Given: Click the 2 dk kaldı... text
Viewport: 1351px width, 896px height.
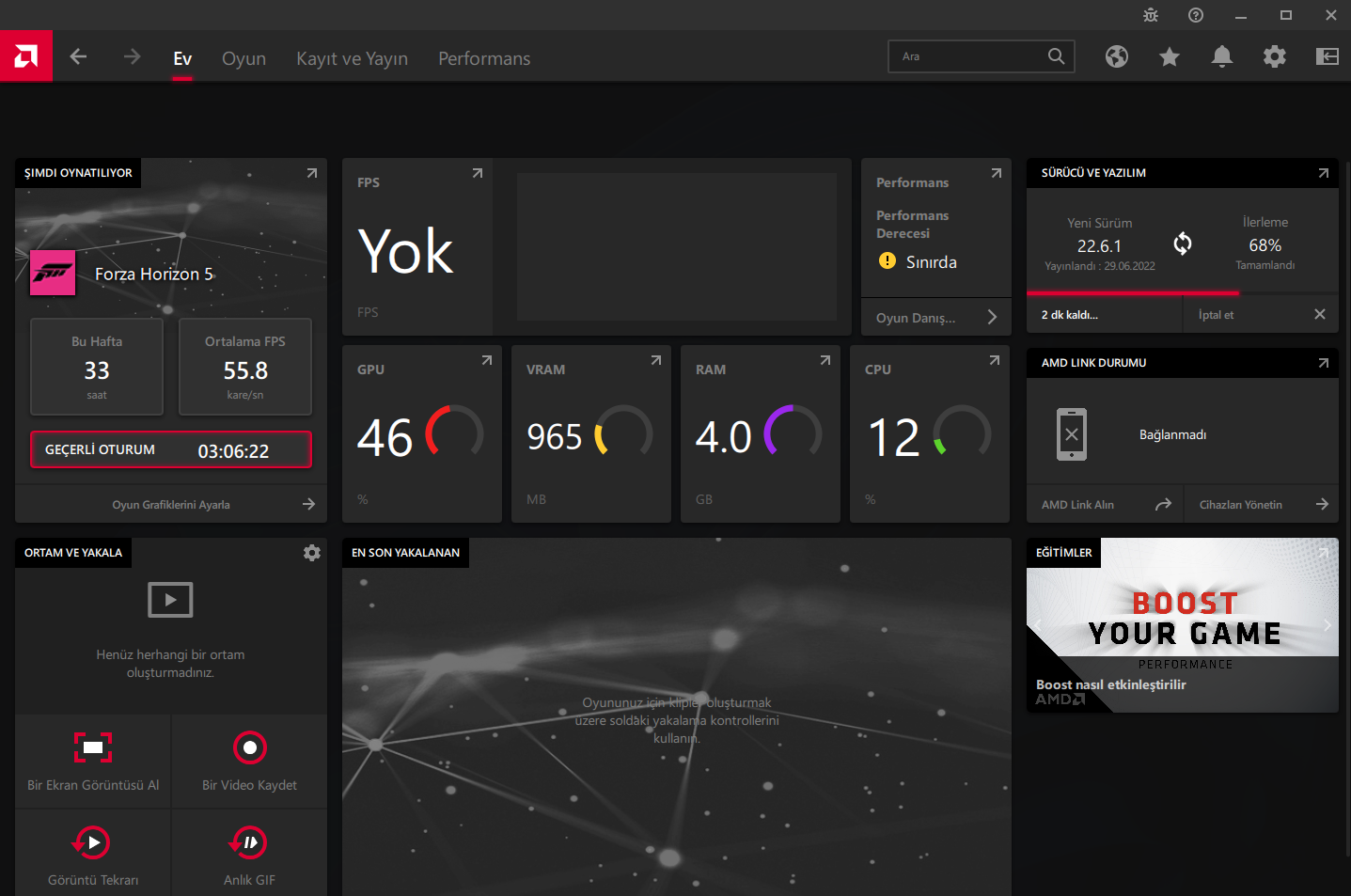Looking at the screenshot, I should pyautogui.click(x=1069, y=315).
